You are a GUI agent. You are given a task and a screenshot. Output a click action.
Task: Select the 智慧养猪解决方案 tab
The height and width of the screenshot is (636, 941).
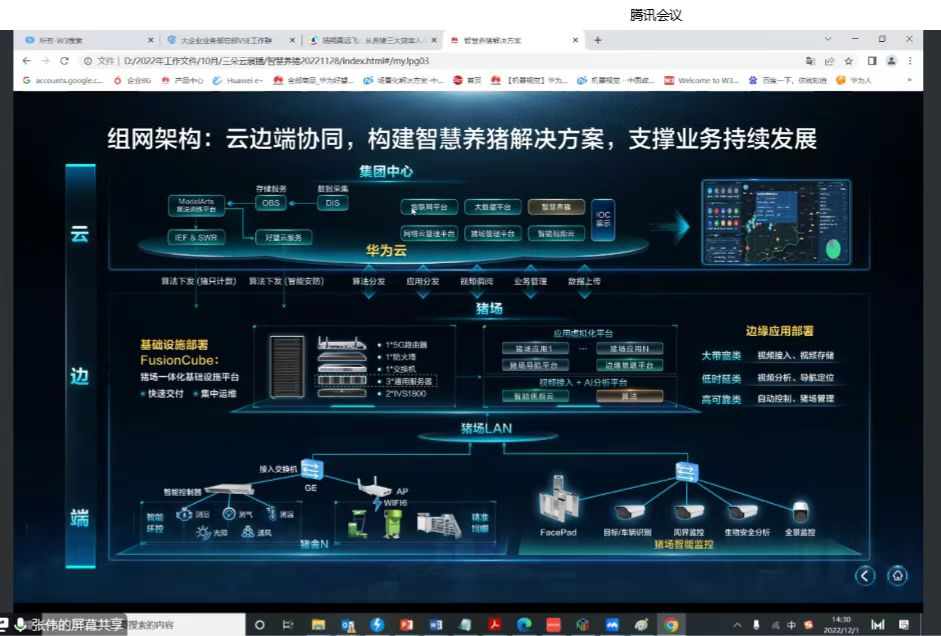513,40
